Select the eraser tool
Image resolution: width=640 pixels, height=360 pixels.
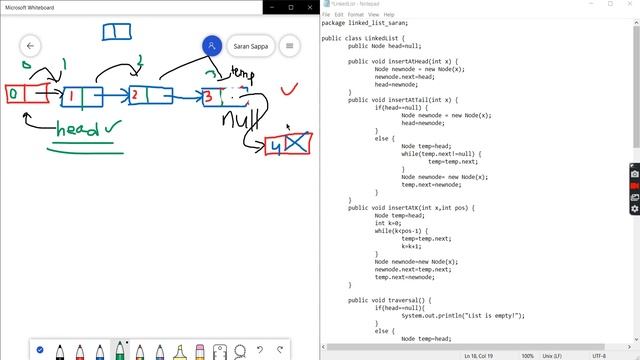(200, 352)
